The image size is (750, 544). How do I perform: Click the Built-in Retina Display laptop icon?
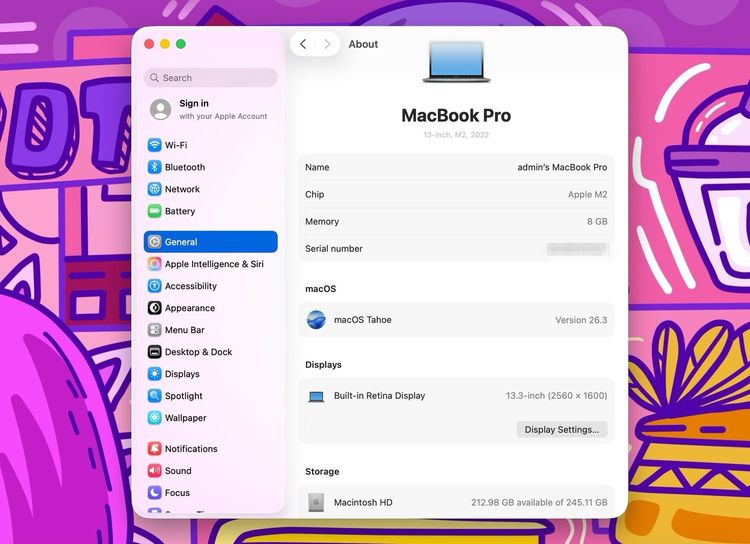(x=316, y=397)
